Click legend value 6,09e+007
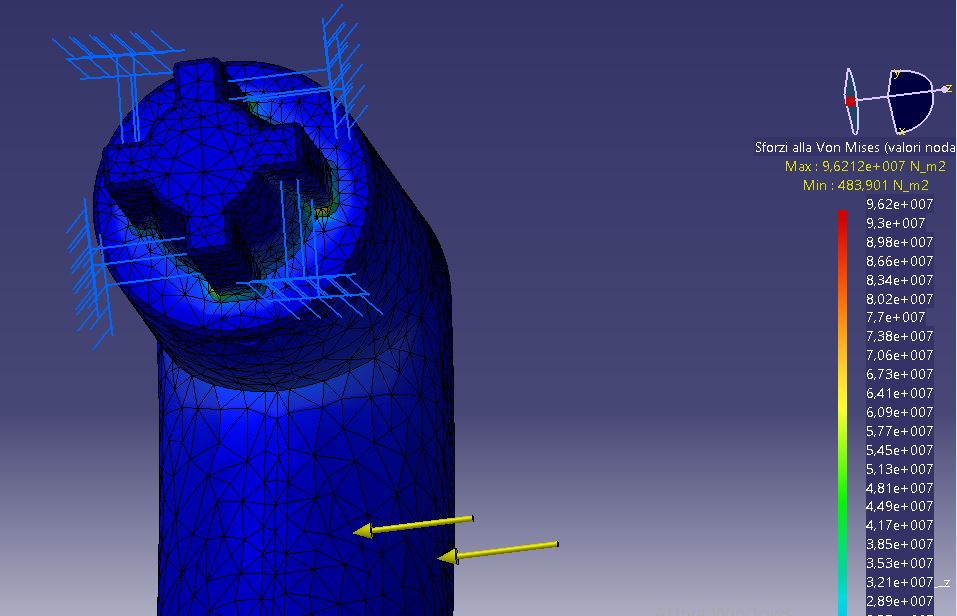Viewport: 957px width, 616px height. [900, 412]
